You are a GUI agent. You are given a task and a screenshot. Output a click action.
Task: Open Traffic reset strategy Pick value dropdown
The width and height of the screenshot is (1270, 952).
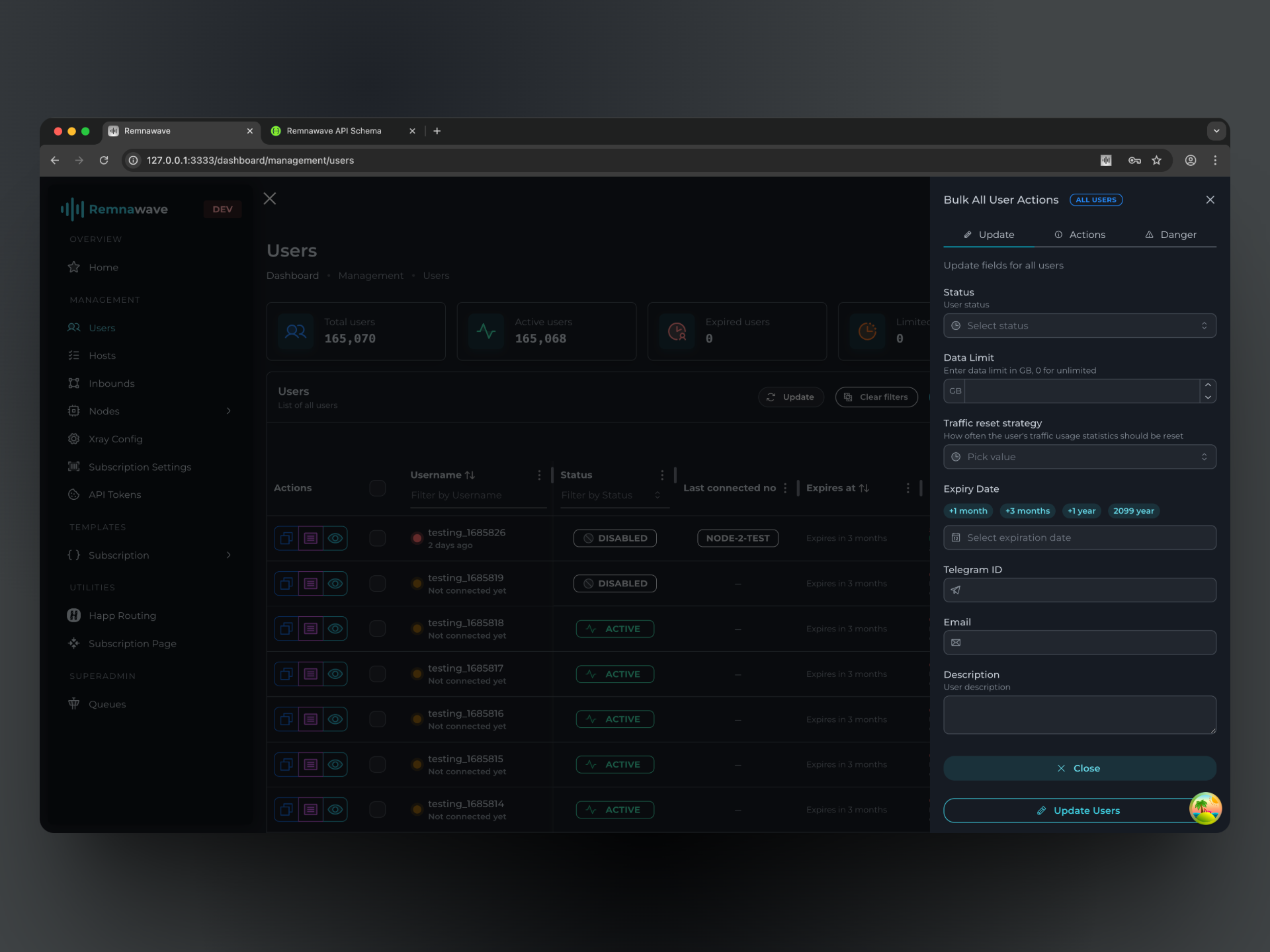1079,457
